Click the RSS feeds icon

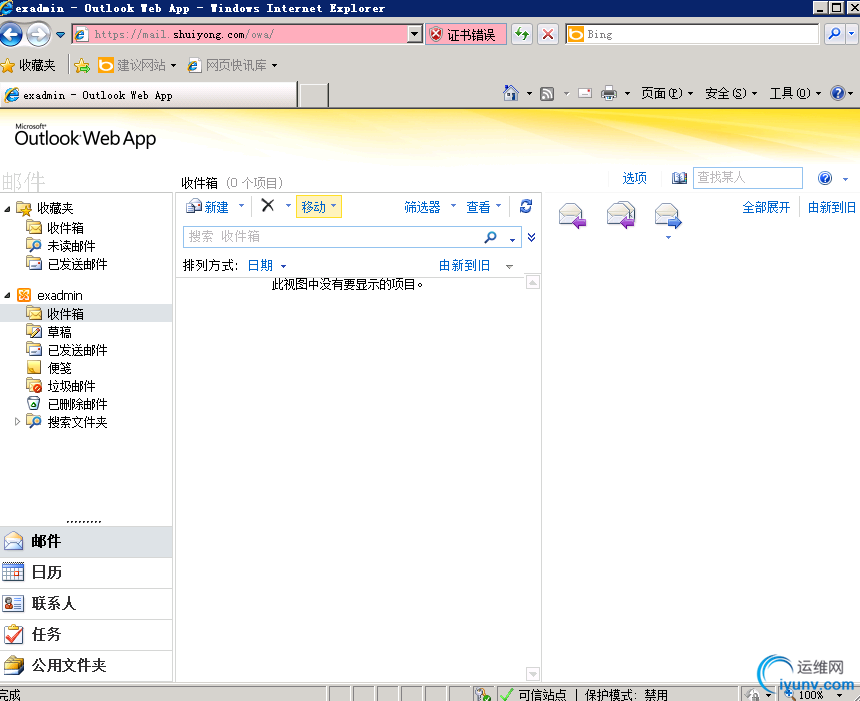point(547,94)
